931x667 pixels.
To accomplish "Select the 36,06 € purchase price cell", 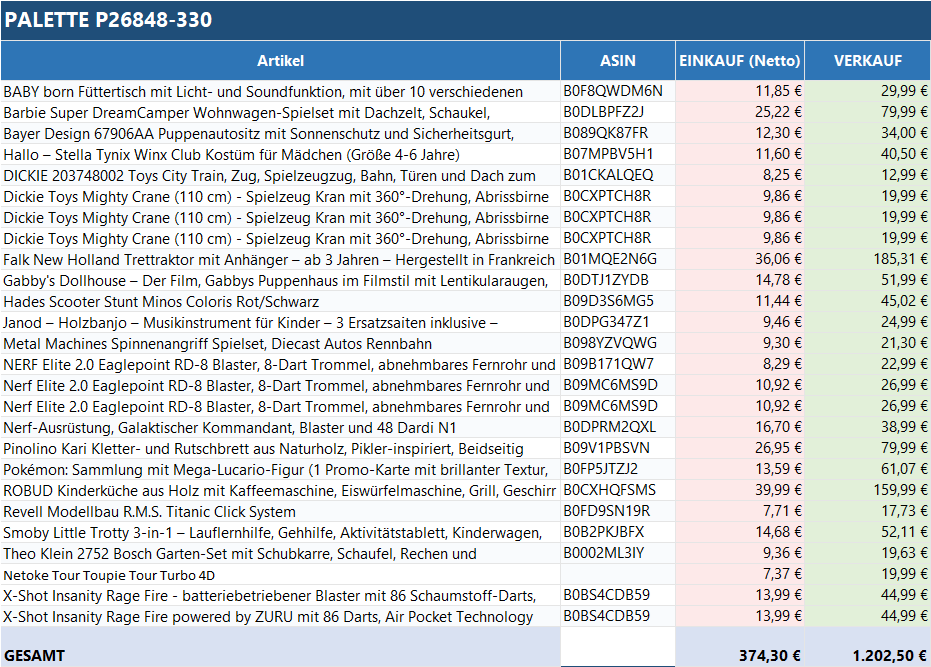I will click(x=740, y=259).
